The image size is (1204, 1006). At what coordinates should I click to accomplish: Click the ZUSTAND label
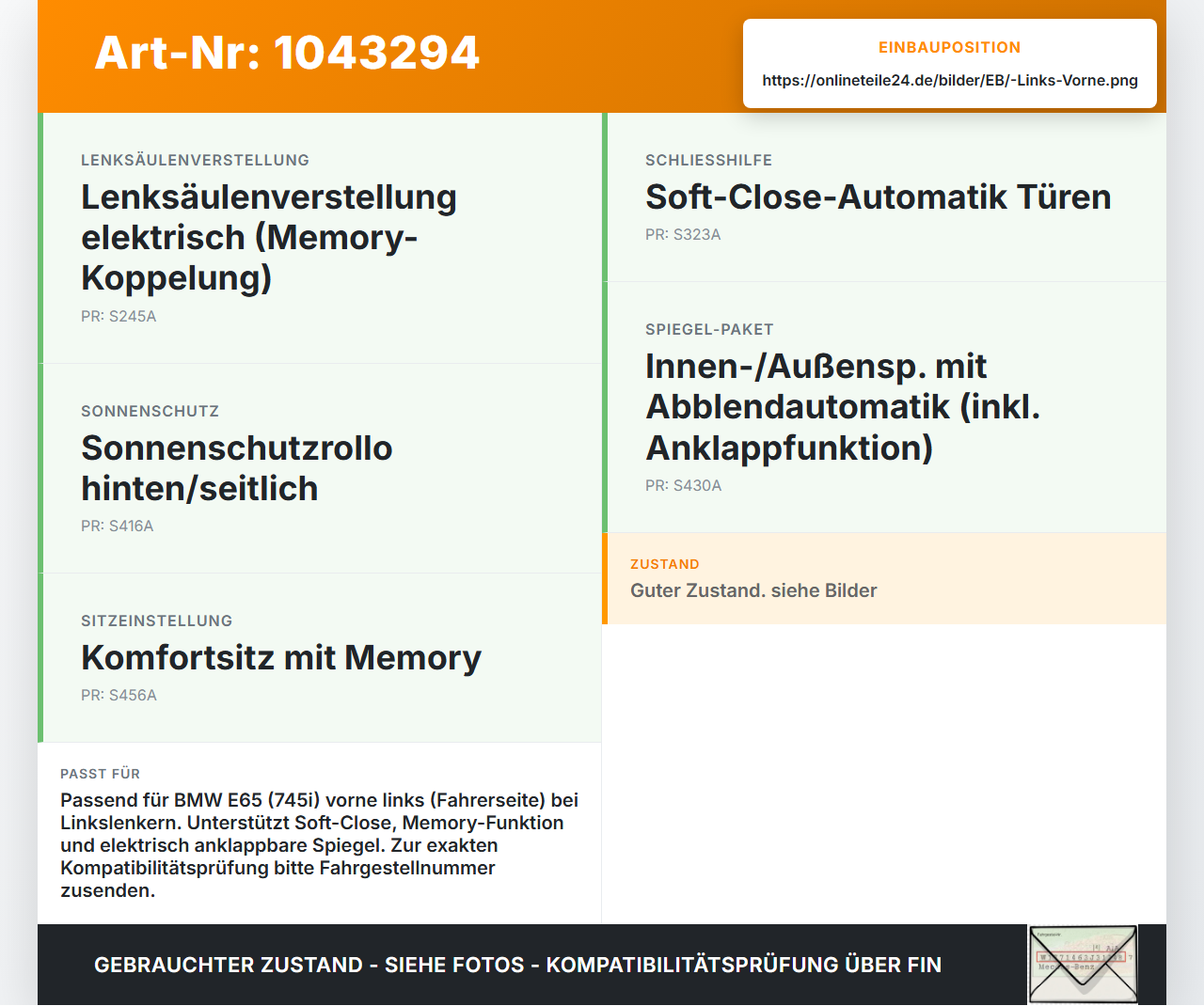665,564
